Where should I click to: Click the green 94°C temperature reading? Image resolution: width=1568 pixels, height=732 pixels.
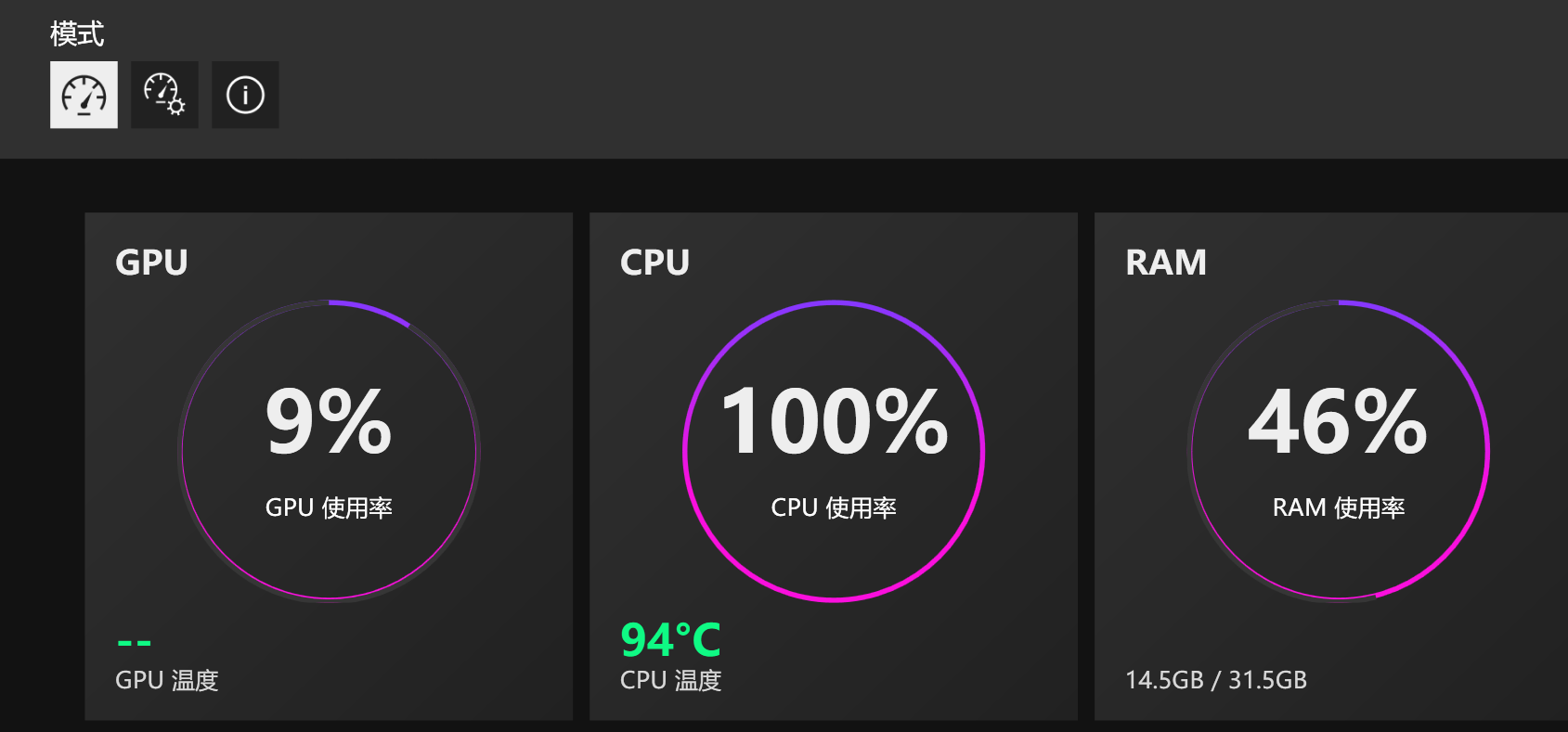[x=670, y=639]
